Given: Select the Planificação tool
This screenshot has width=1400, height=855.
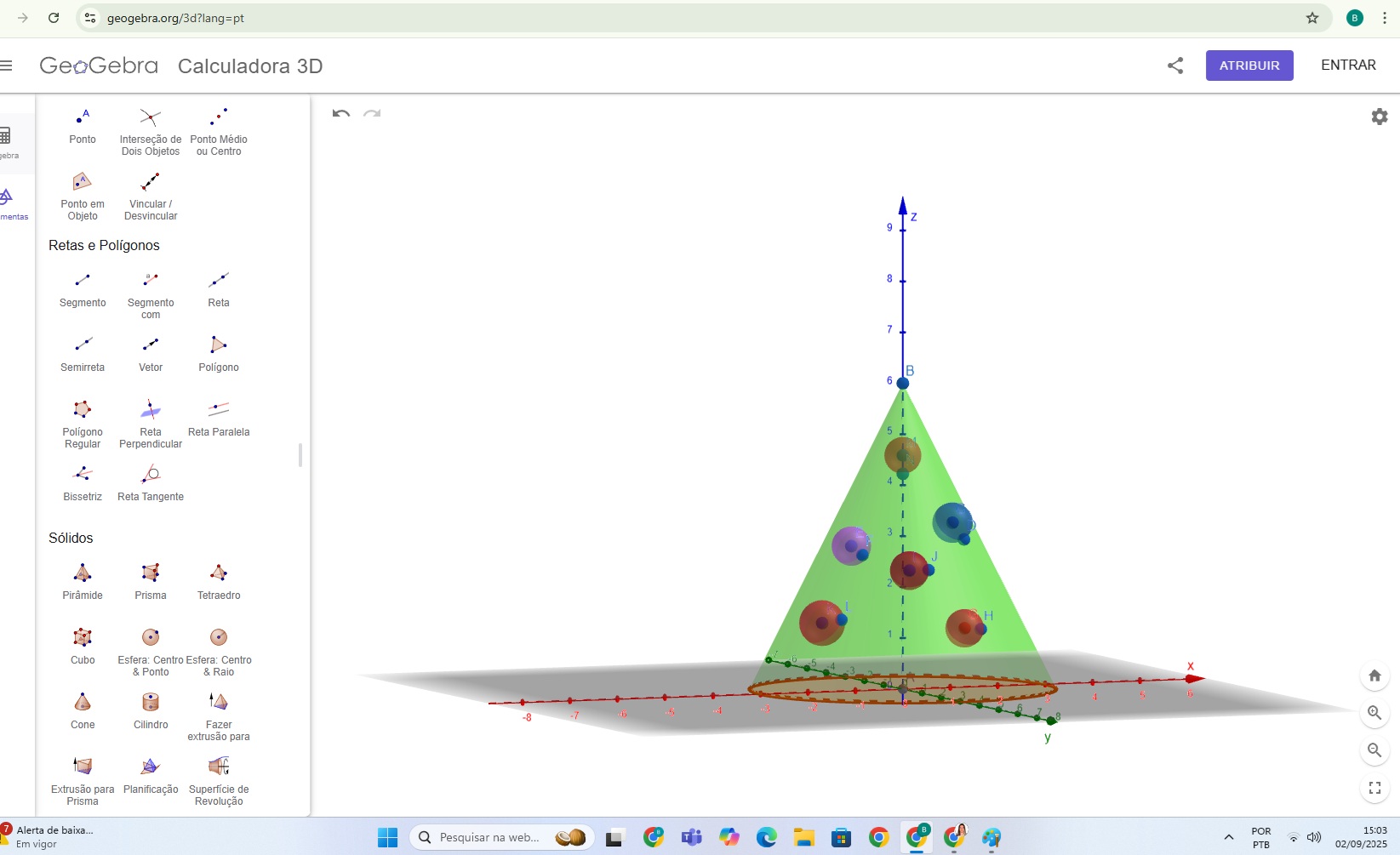Looking at the screenshot, I should [x=150, y=770].
